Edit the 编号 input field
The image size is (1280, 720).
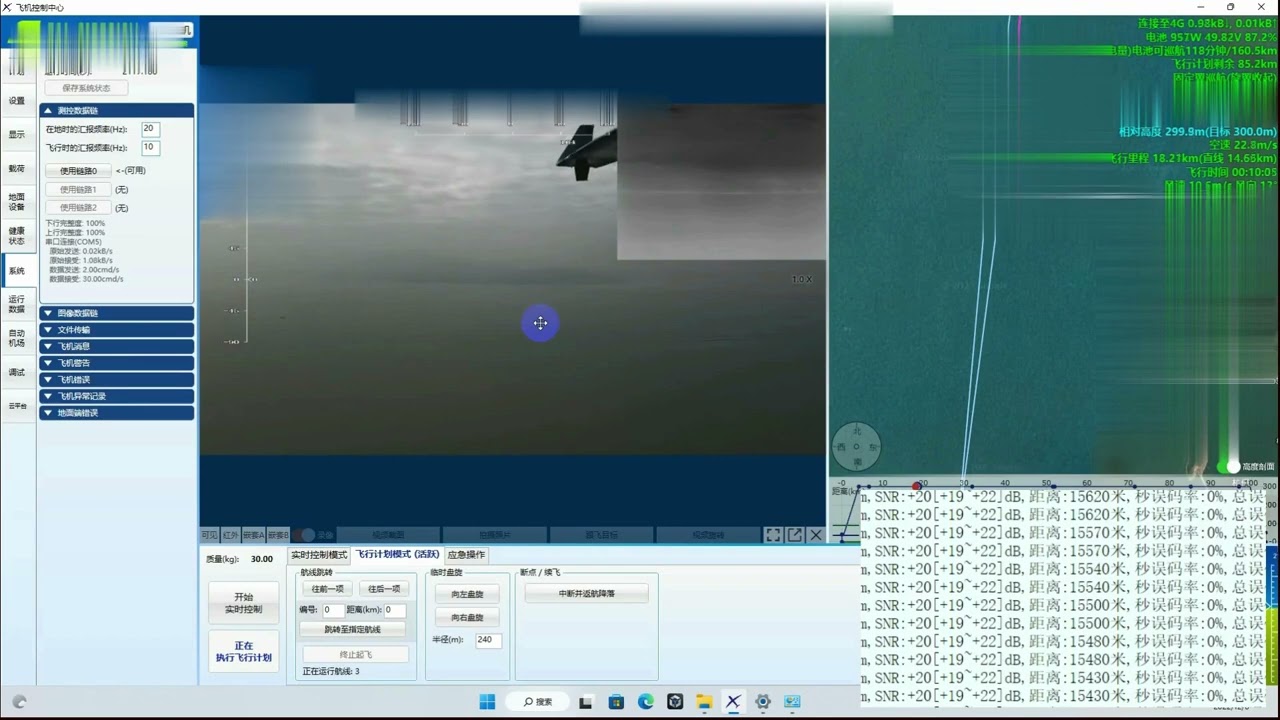tap(332, 610)
